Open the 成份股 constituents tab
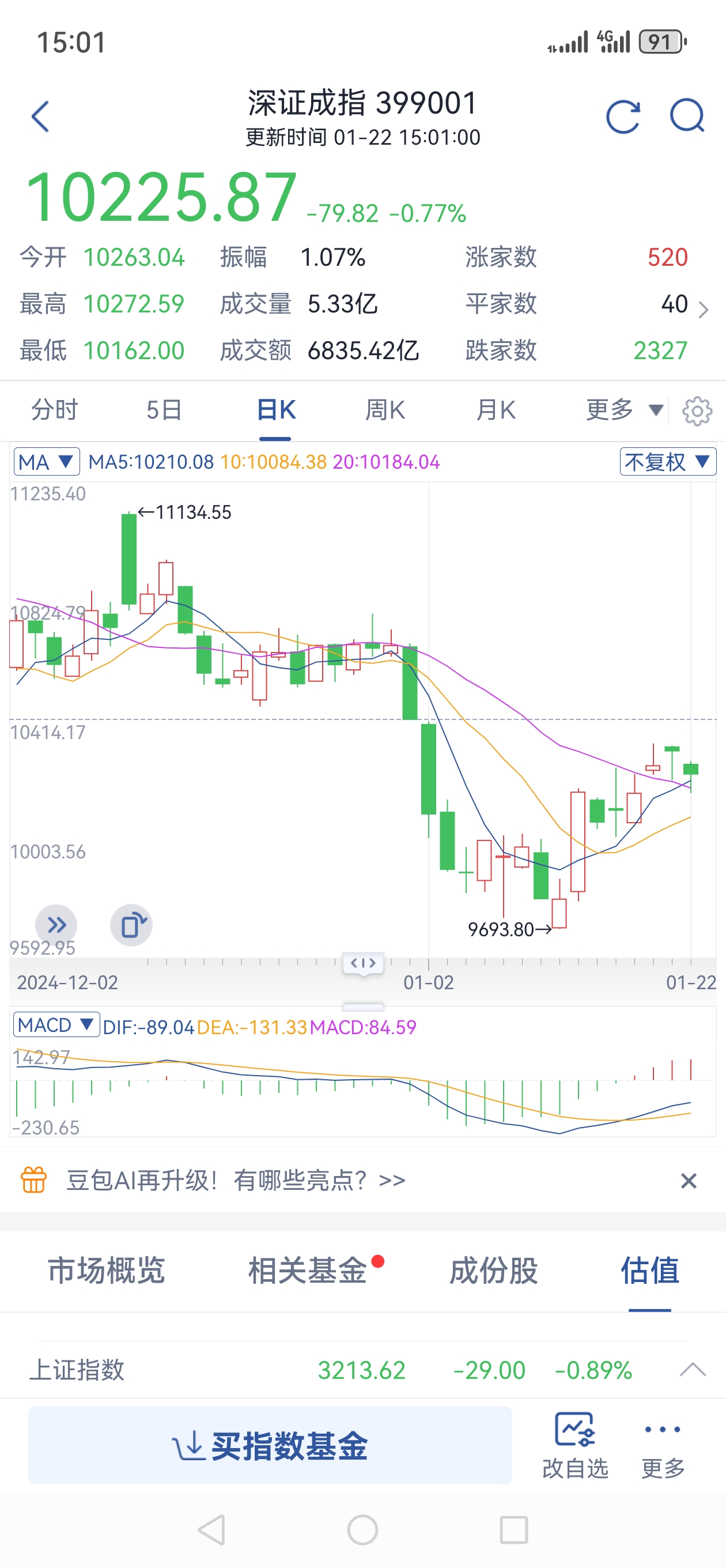Image resolution: width=726 pixels, height=1568 pixels. (495, 1272)
